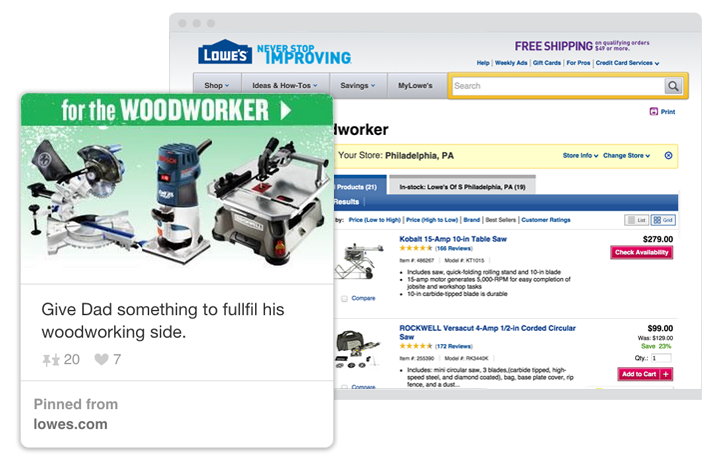Tick Compare checkbox for Kobalt Table Saw
Viewport: 720px width, 469px height.
click(x=344, y=299)
